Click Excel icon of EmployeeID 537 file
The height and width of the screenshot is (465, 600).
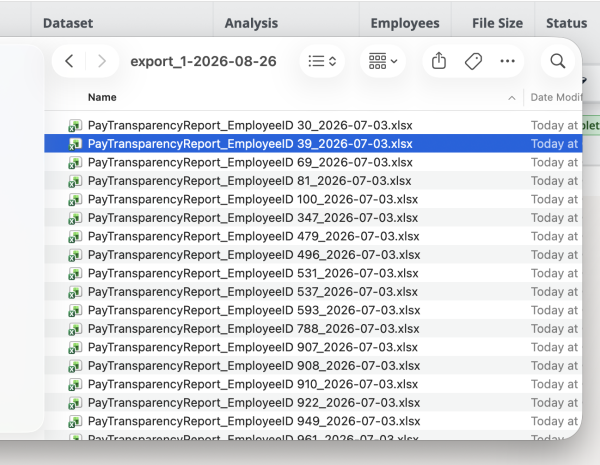75,292
